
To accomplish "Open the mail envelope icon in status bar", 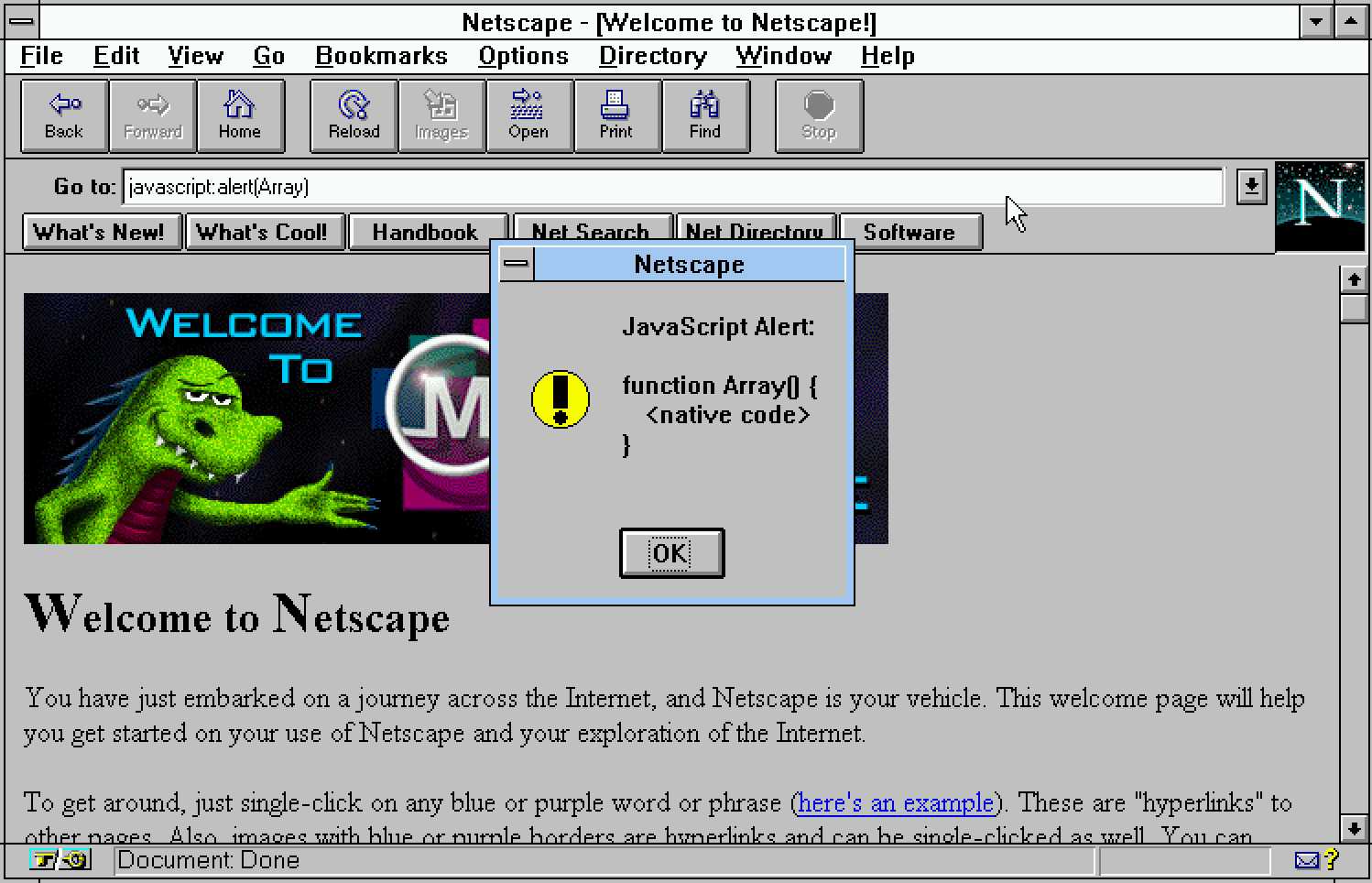I will [1307, 860].
